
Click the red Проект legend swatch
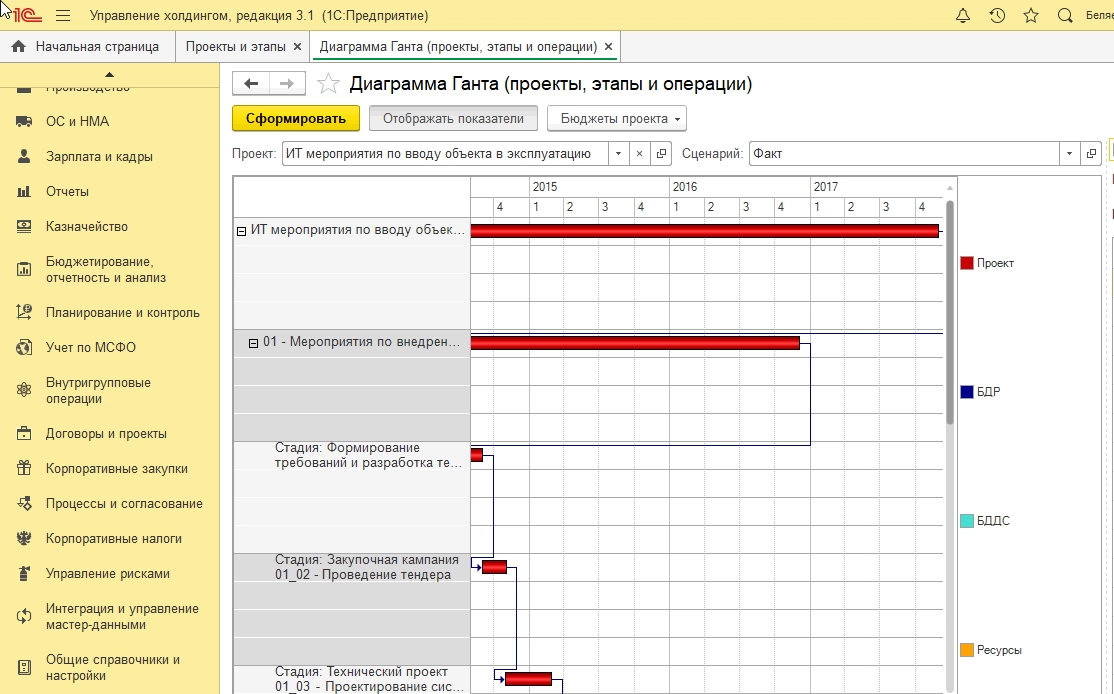point(966,263)
